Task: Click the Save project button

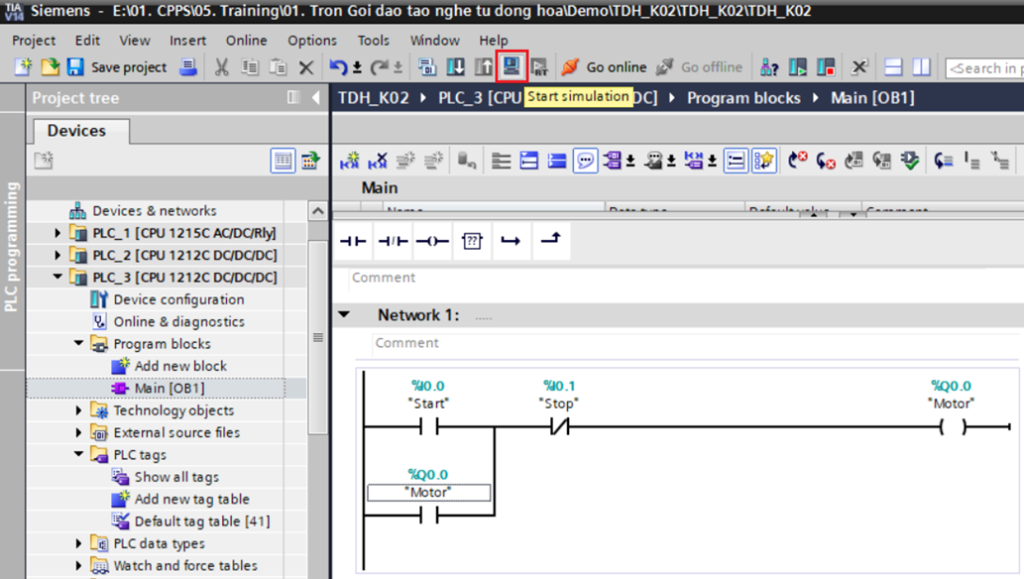Action: 117,68
